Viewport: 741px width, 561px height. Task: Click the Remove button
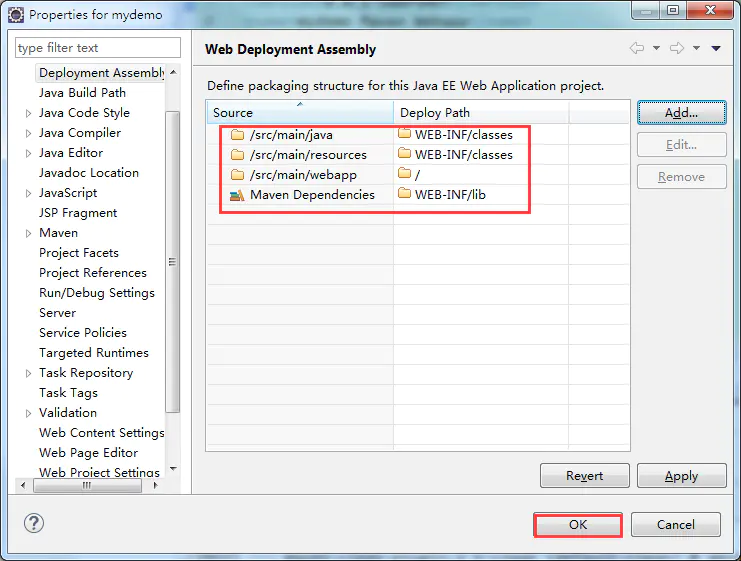[x=681, y=177]
